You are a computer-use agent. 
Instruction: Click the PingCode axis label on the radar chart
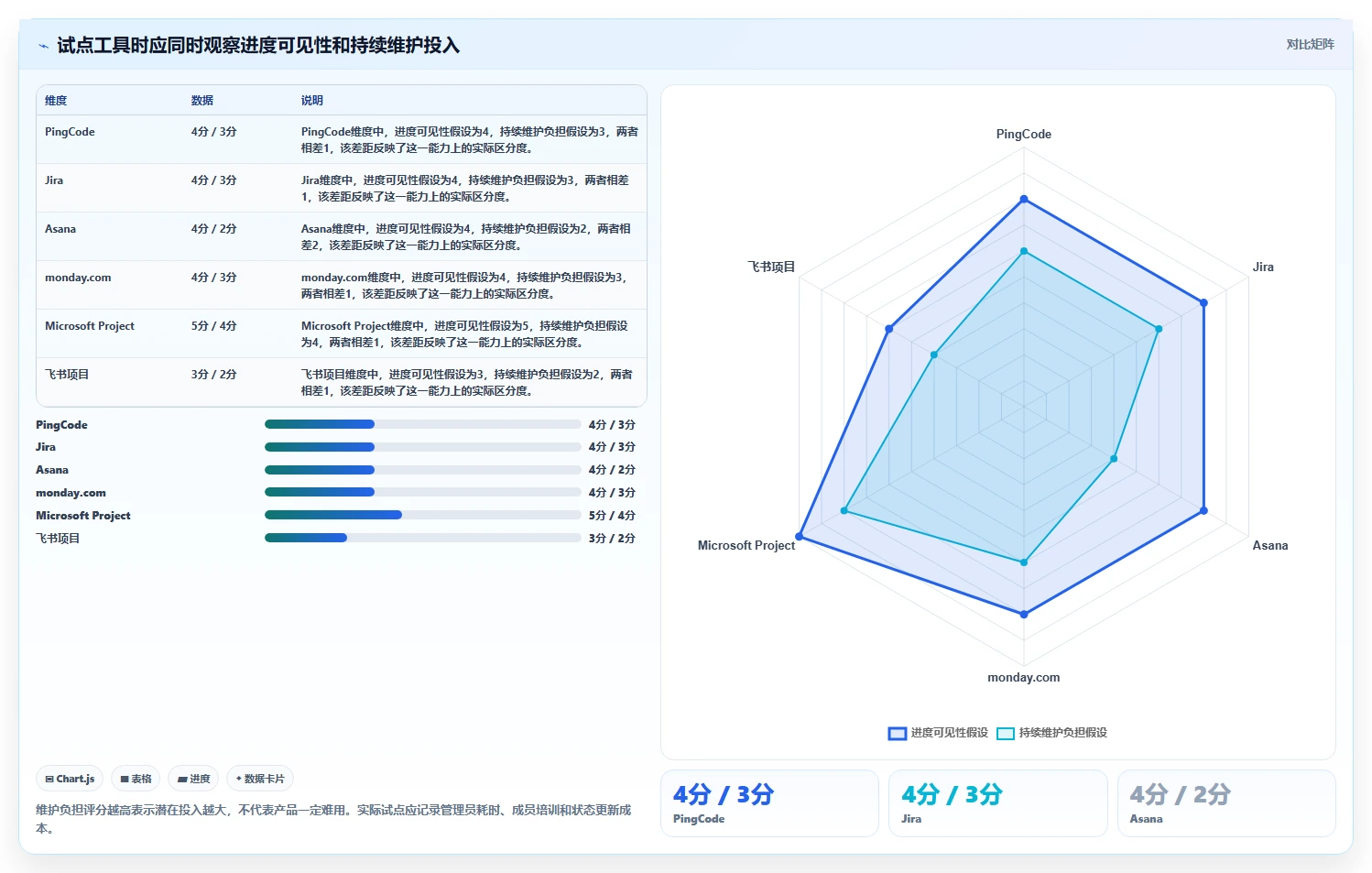(1024, 134)
